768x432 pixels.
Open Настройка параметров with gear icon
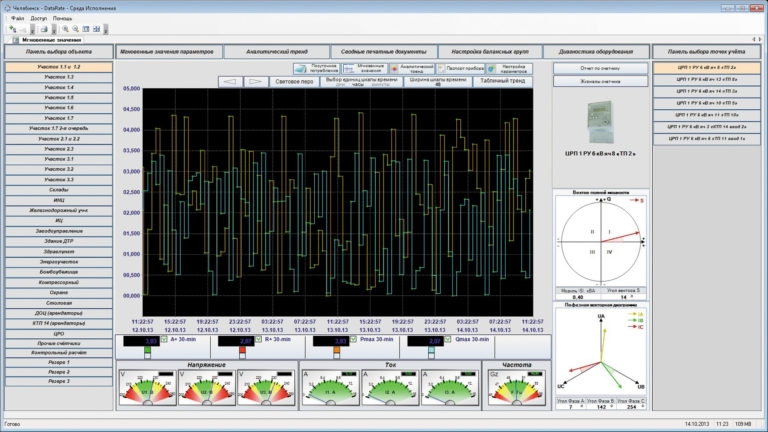pos(509,69)
